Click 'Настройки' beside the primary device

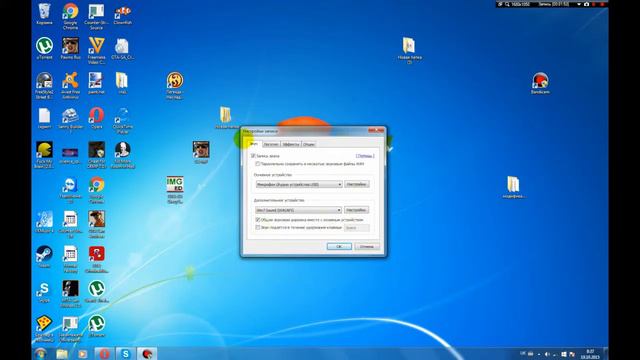tap(357, 184)
